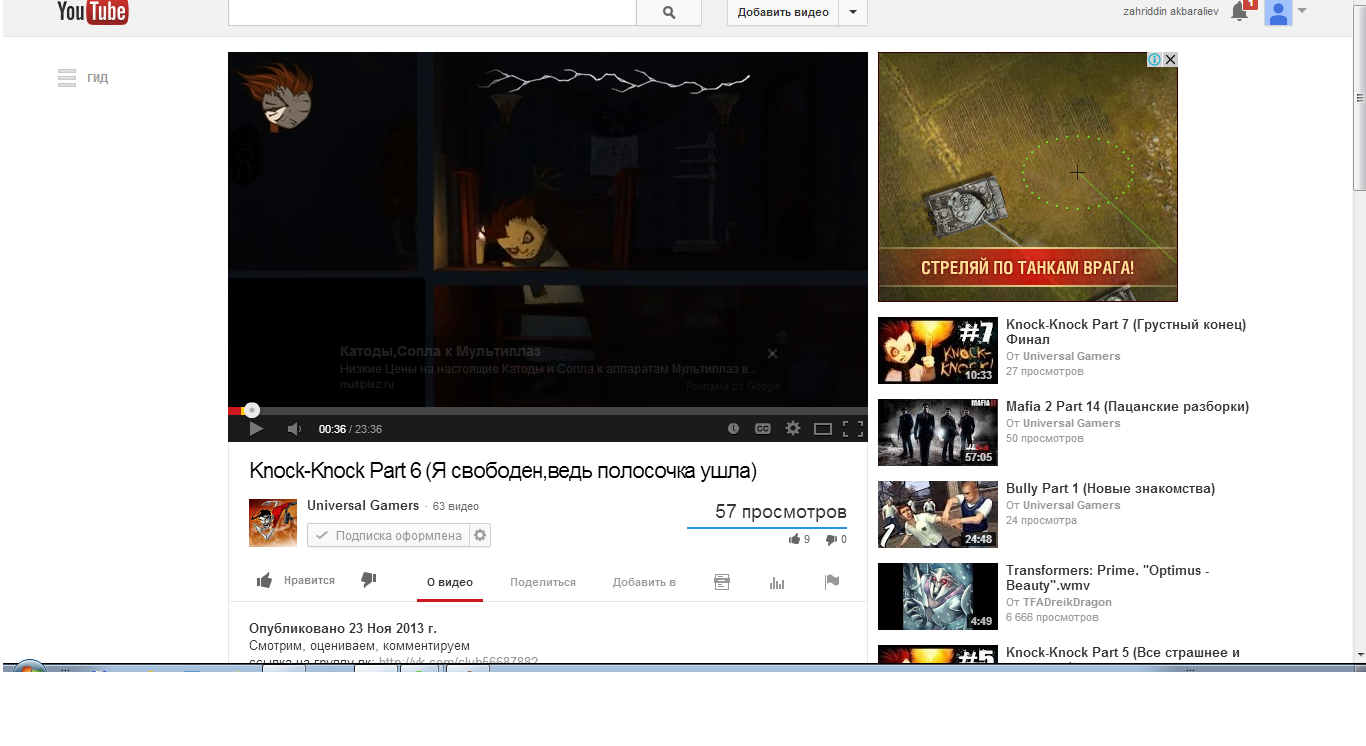Click the 63 видео link
Image resolution: width=1366 pixels, height=746 pixels.
coord(456,507)
